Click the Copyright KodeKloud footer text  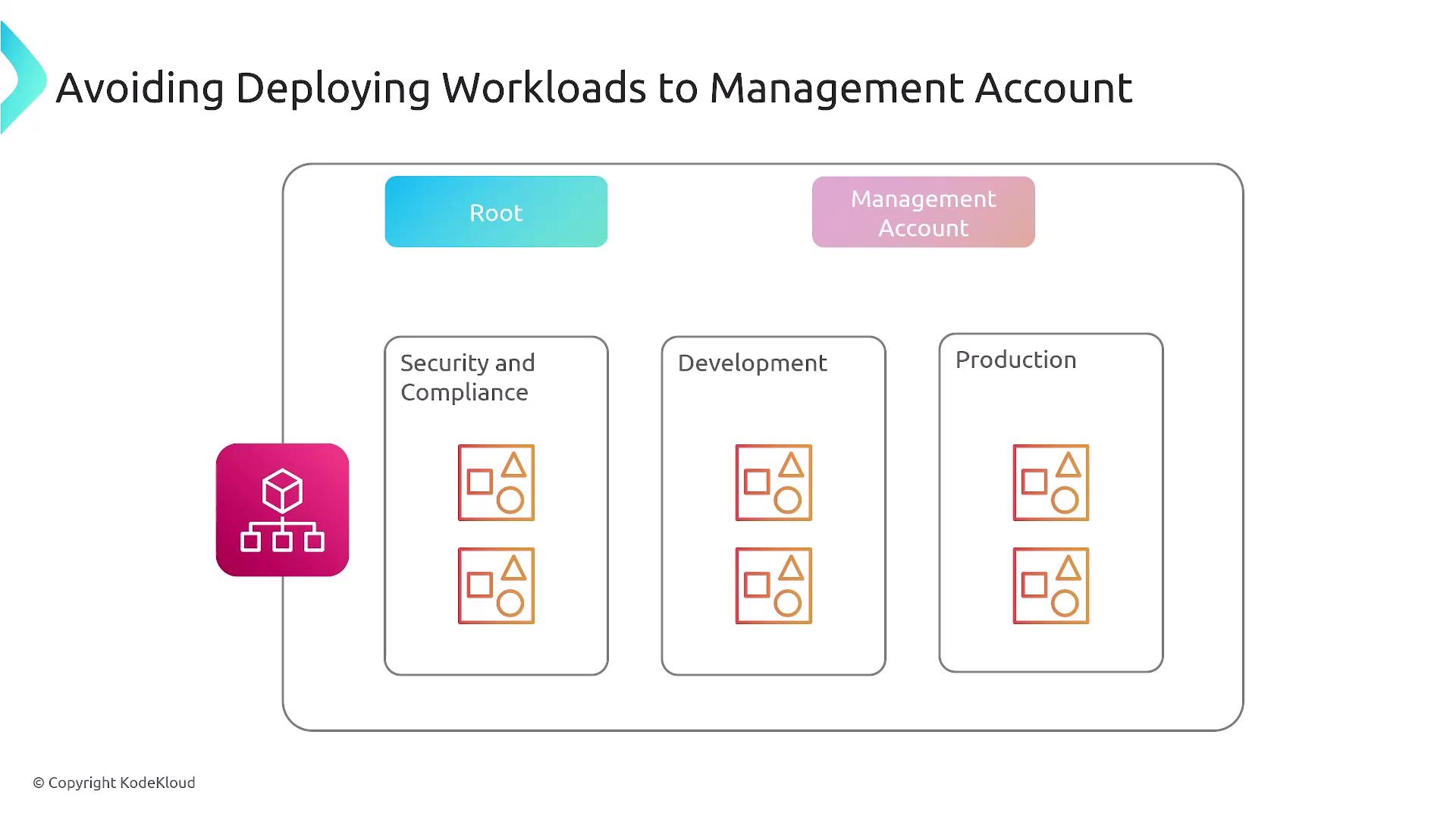114,783
